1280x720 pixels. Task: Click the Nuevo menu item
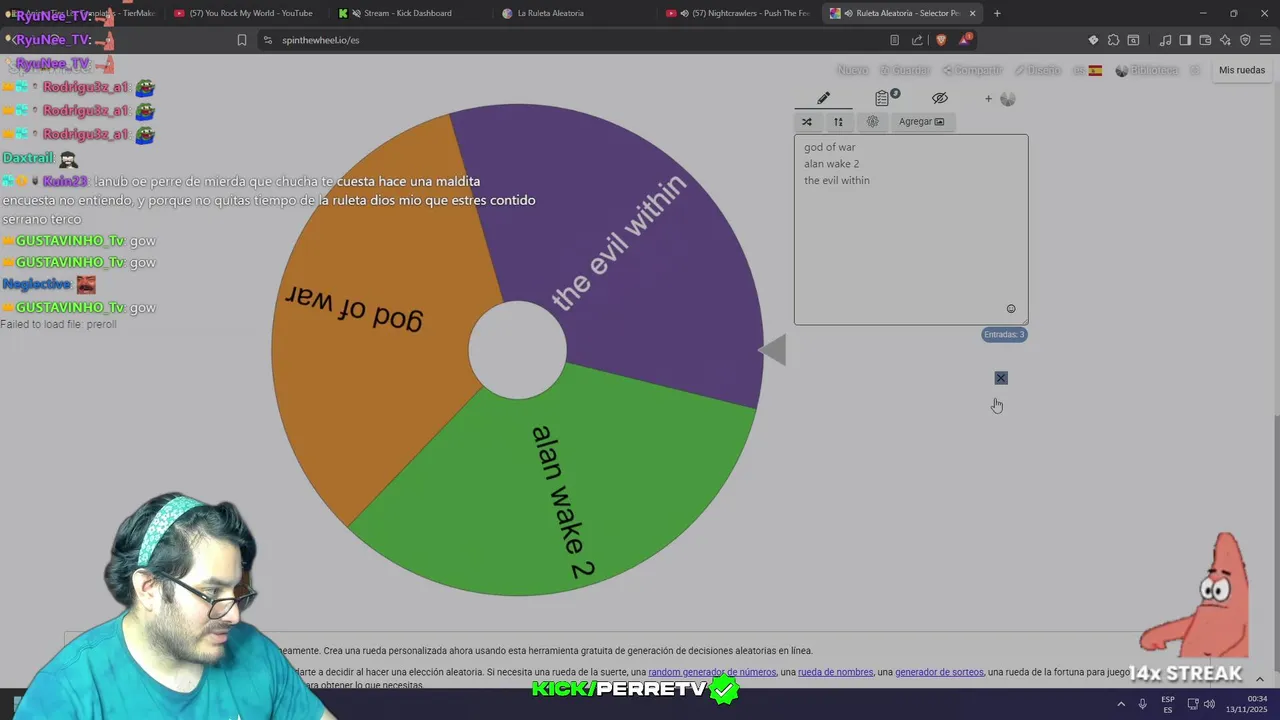pyautogui.click(x=852, y=70)
